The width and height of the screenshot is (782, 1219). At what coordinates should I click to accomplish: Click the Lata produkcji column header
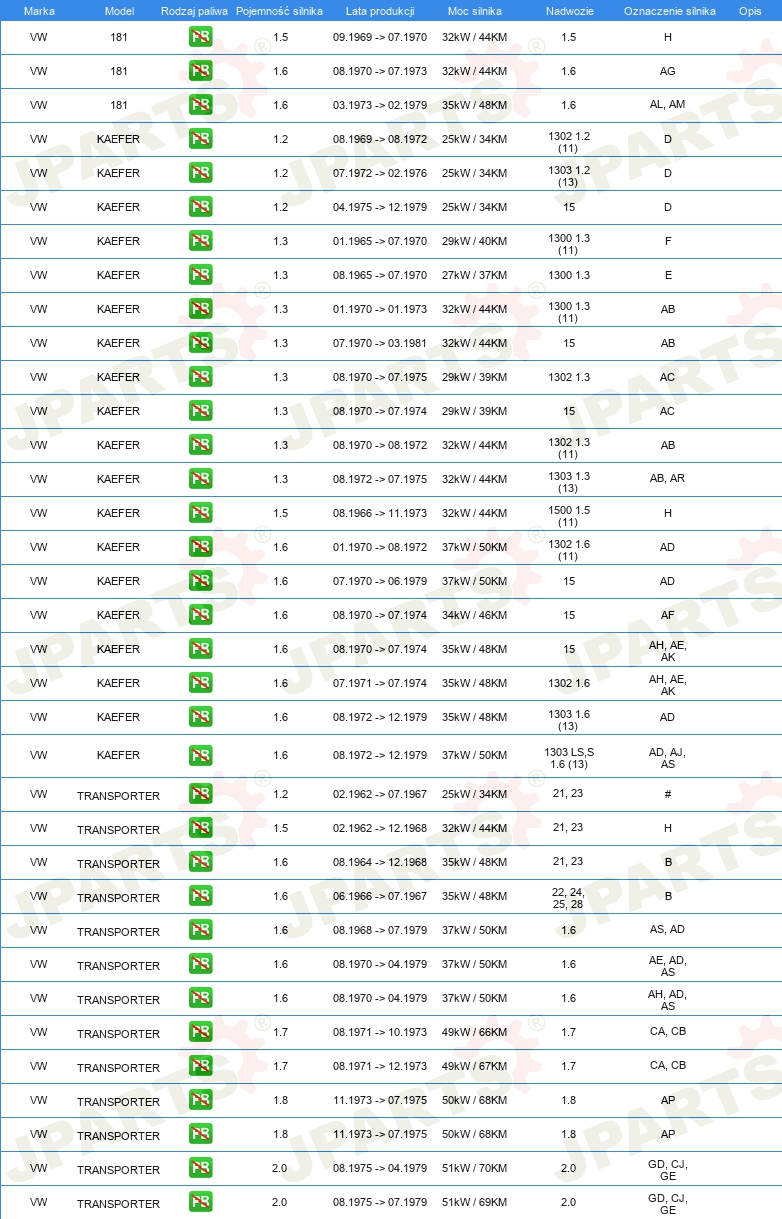[x=380, y=11]
